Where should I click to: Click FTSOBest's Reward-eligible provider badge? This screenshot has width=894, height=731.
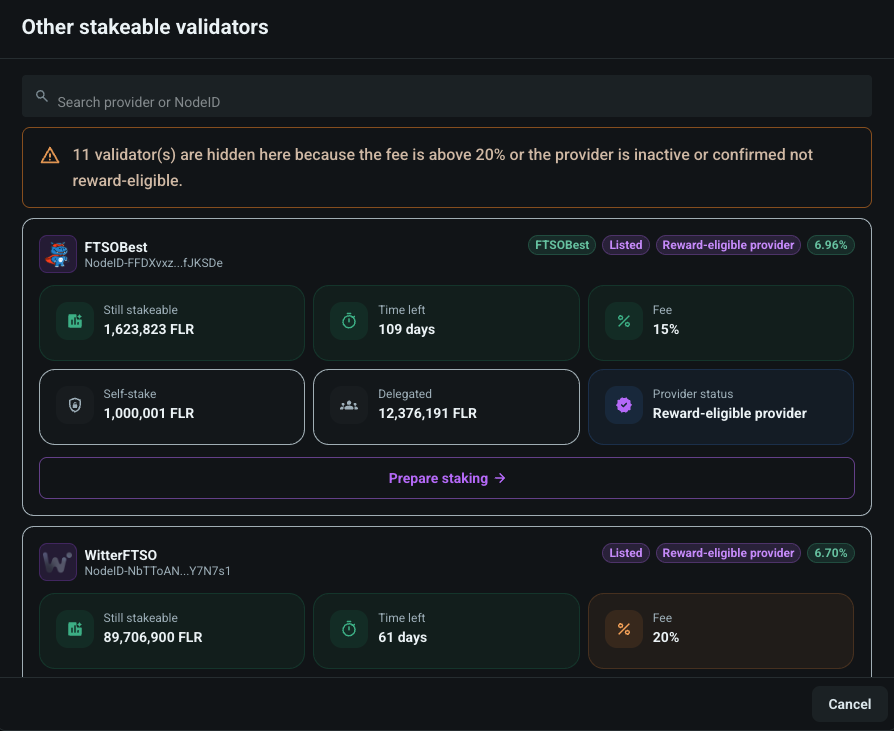click(728, 245)
